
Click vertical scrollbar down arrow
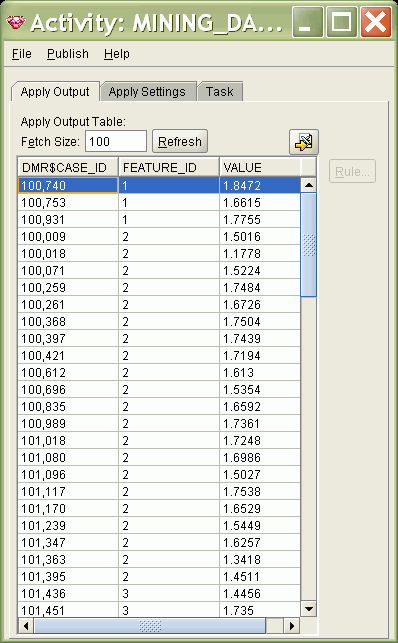309,609
